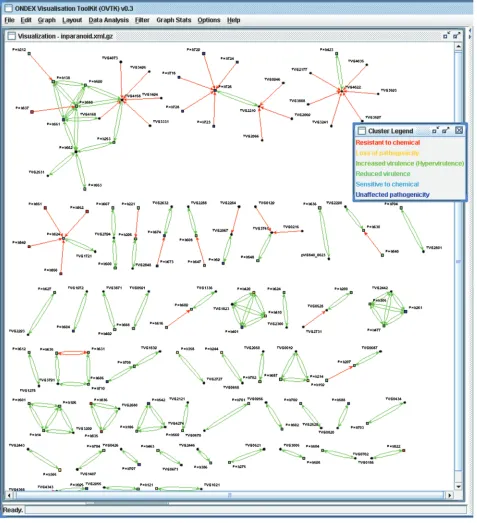Screen dimensions: 477x523
Task: Click the 'Ready.' status text
Action: tap(13, 510)
